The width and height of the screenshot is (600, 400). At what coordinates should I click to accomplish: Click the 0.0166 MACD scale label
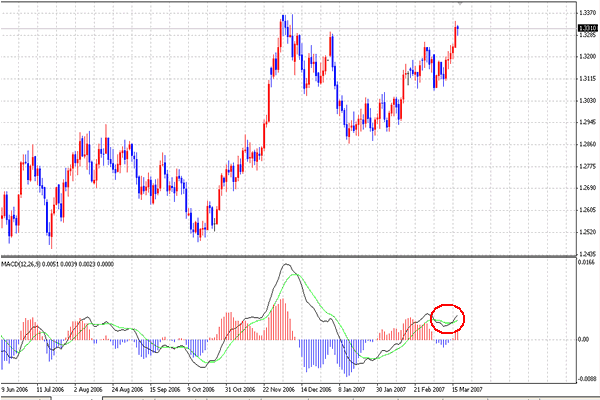[587, 263]
